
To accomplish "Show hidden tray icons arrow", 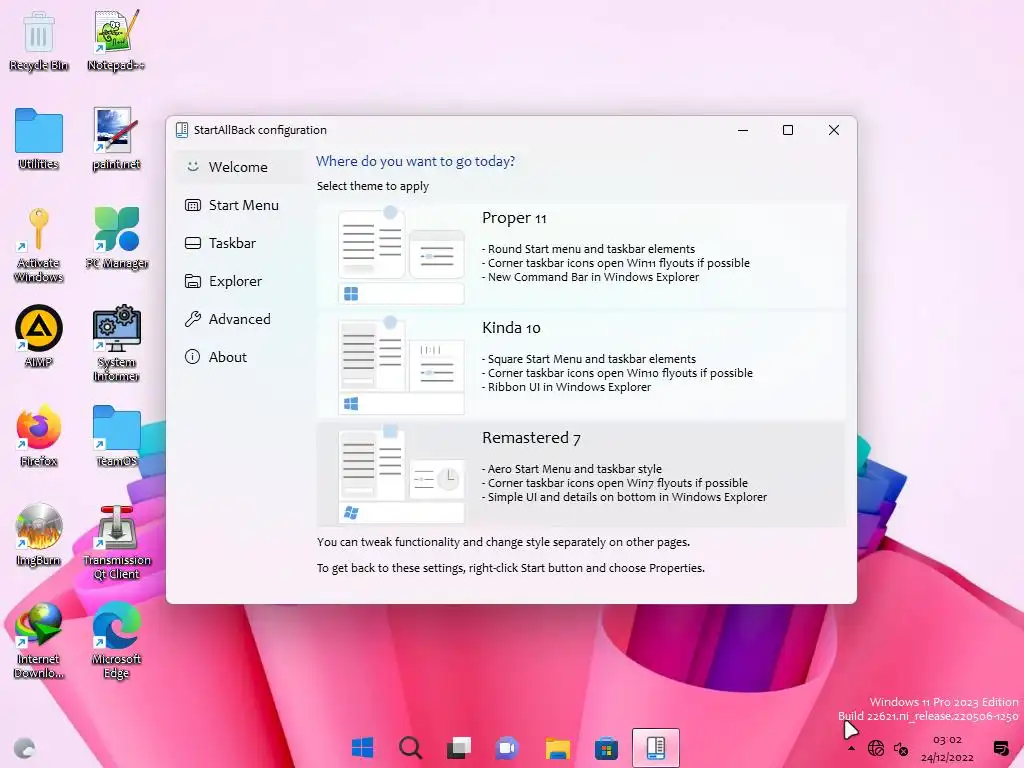I will point(851,748).
